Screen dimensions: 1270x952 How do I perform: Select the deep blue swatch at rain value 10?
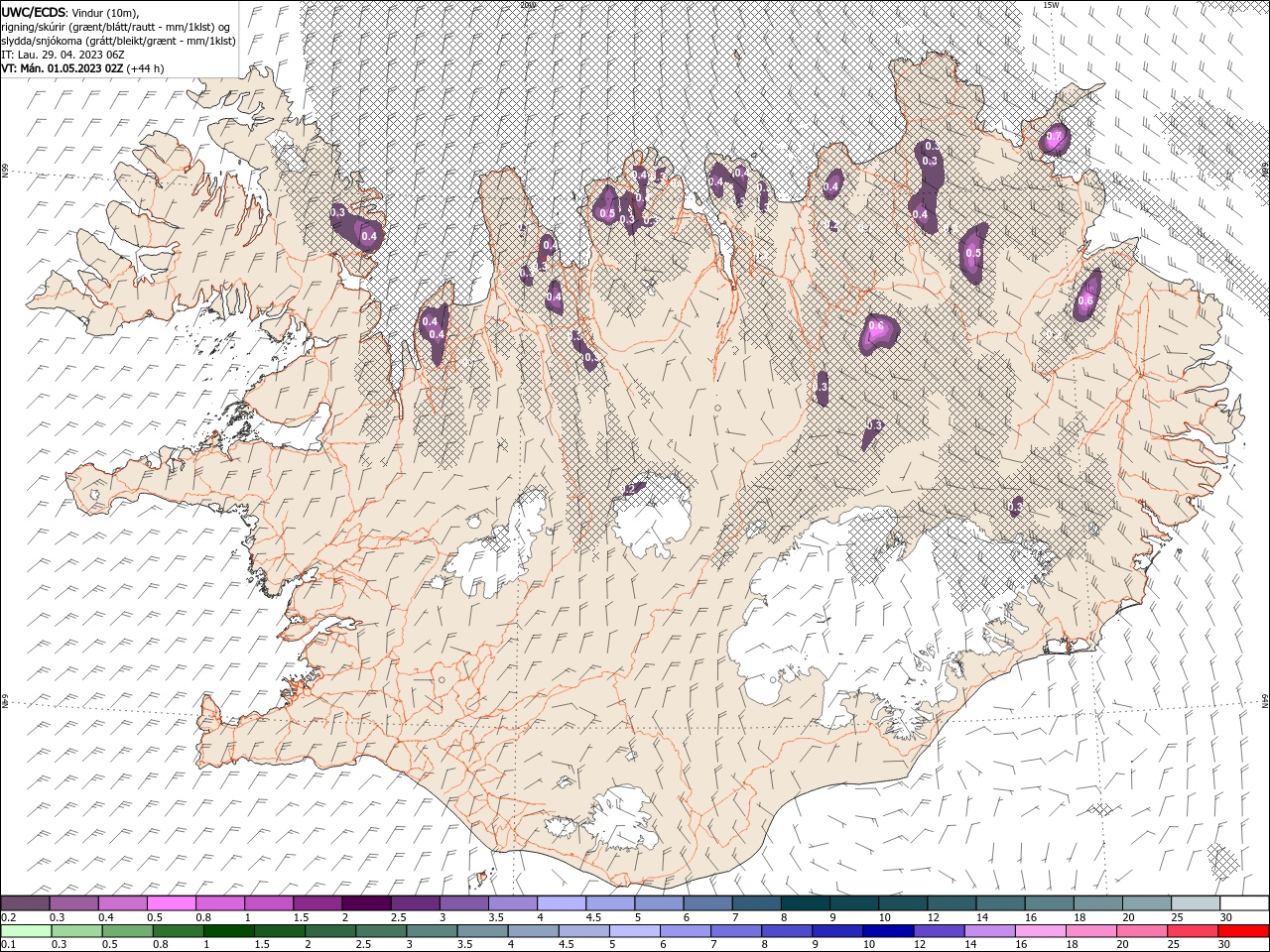pos(889,931)
